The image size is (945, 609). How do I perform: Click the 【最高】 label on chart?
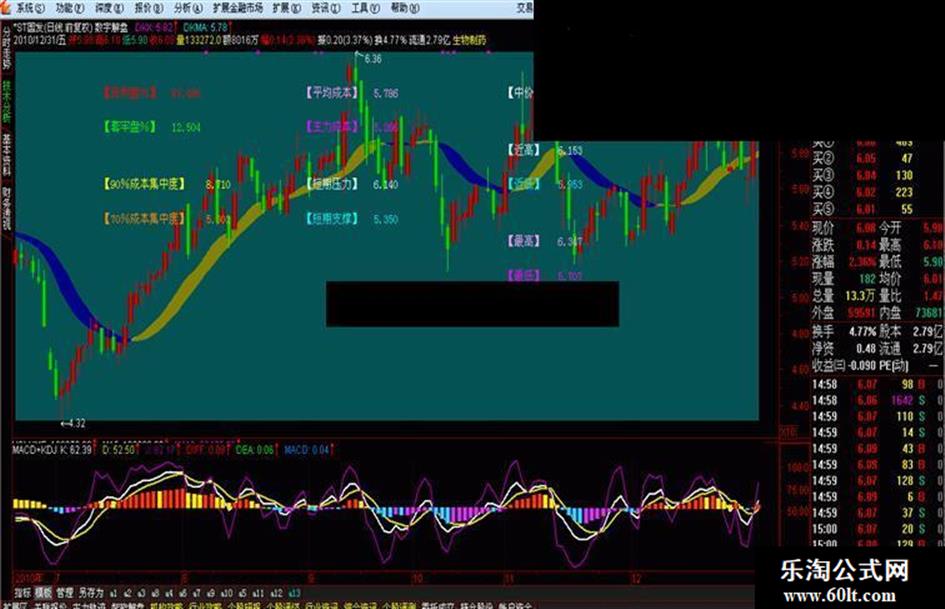(524, 241)
